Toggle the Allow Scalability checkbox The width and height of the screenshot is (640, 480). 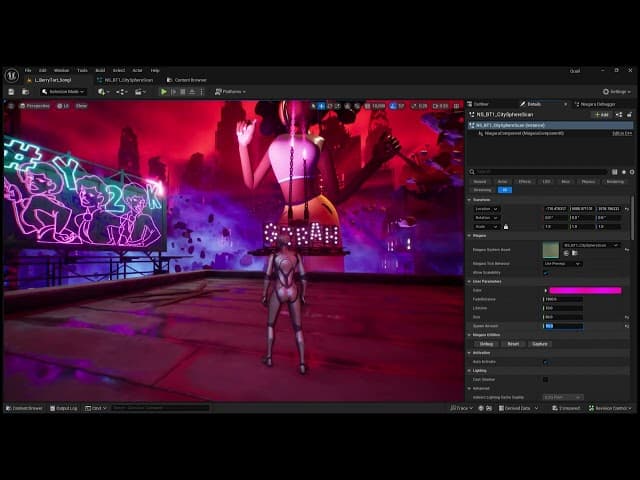[x=546, y=273]
